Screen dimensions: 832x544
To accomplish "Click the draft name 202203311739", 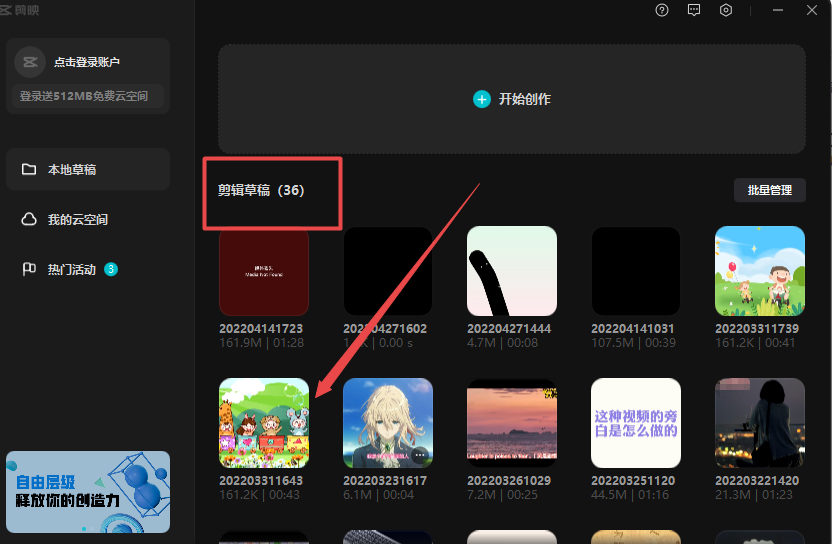I will click(757, 329).
